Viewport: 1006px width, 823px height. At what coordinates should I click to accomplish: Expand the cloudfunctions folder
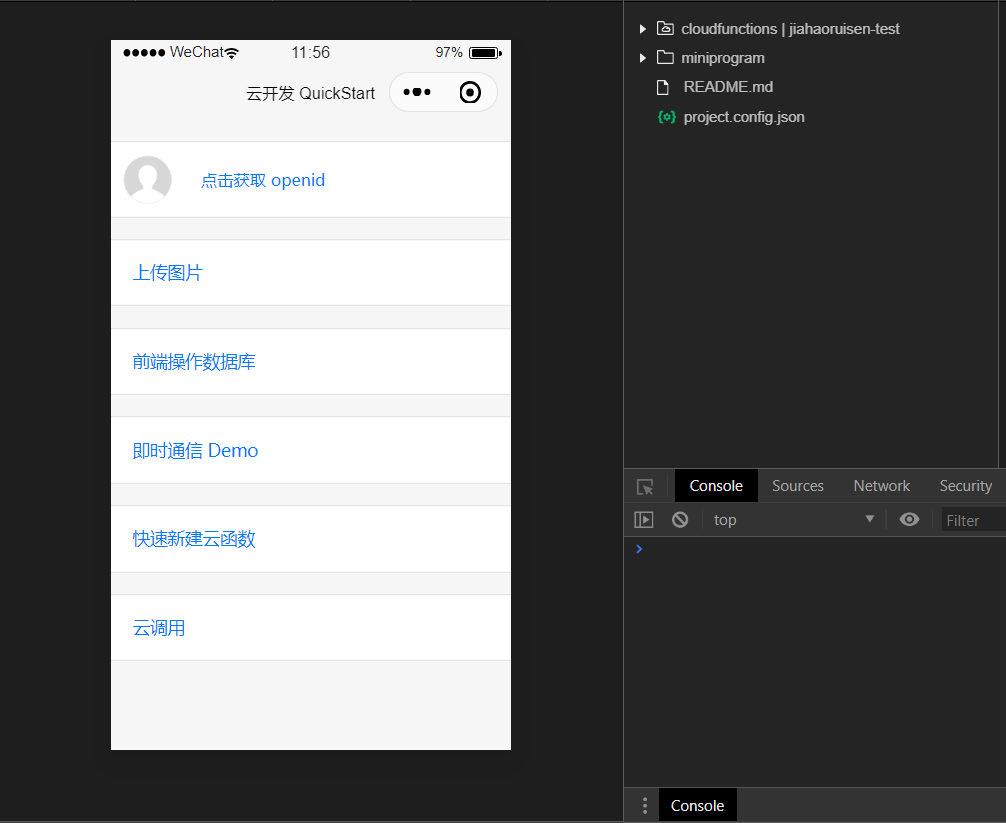point(643,28)
